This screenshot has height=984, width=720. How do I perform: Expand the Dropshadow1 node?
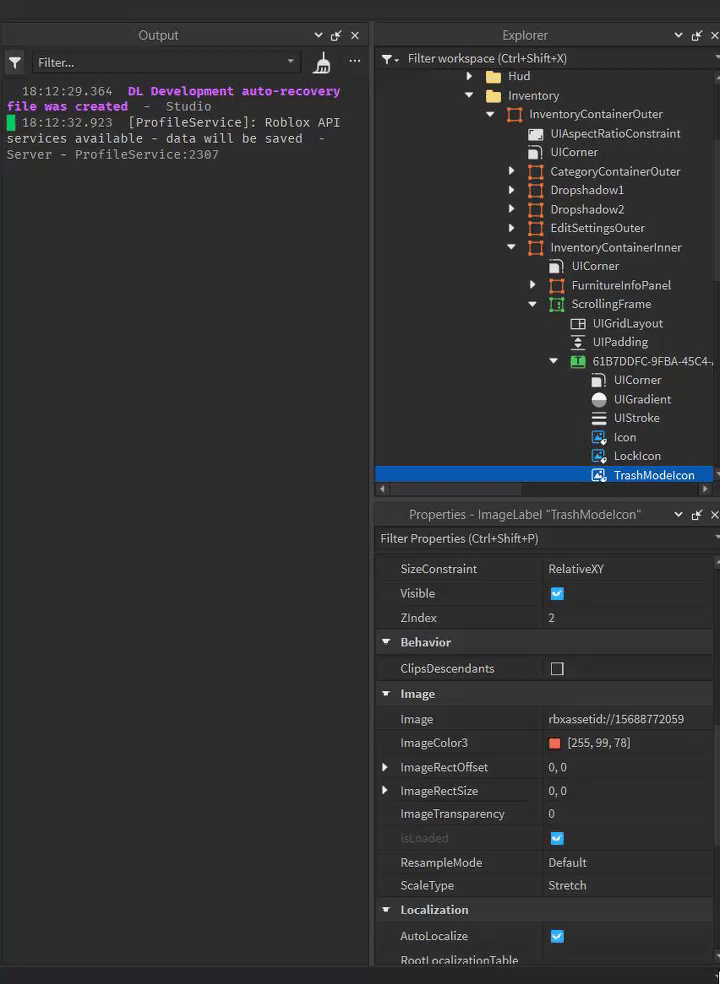click(512, 190)
